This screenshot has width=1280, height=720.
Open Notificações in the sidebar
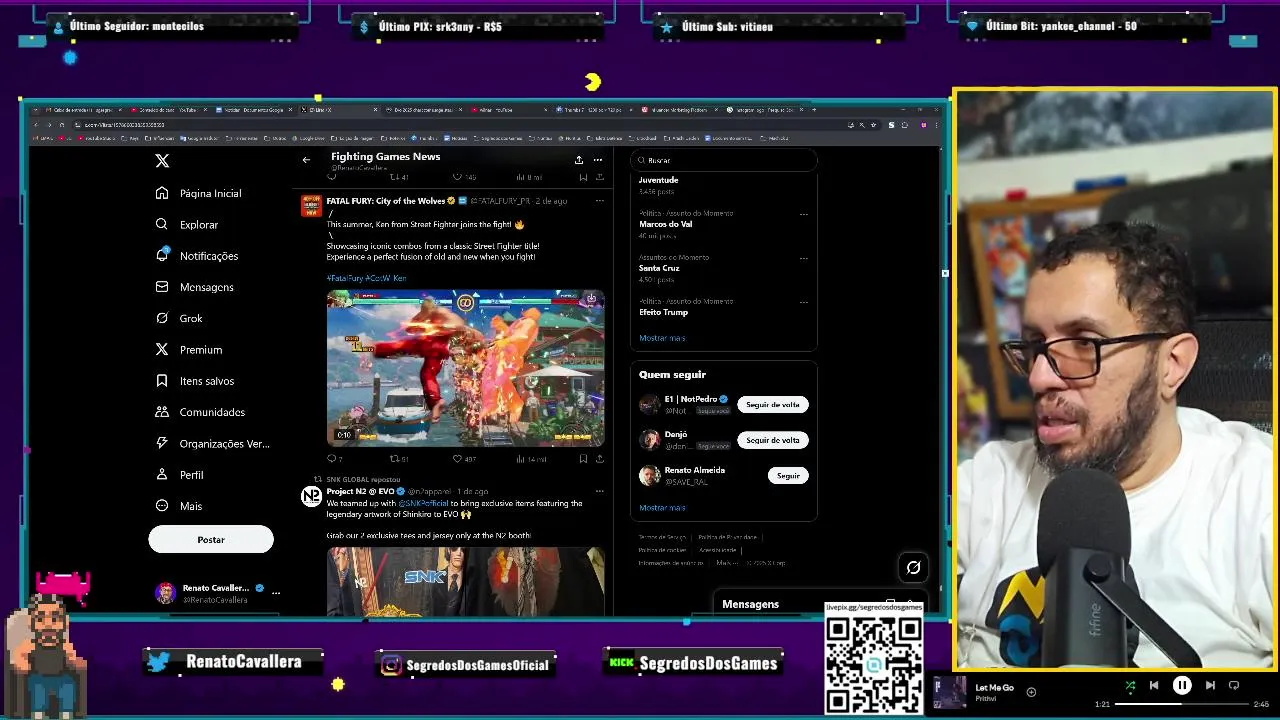[x=197, y=256]
